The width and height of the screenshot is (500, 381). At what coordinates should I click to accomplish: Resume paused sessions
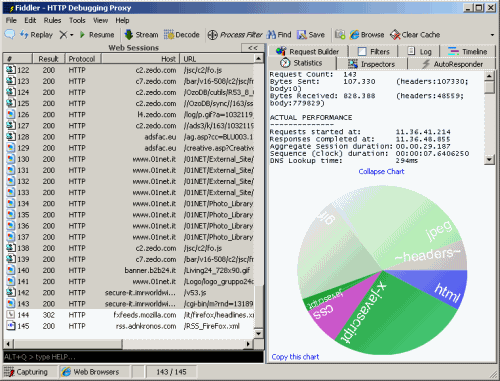click(97, 35)
